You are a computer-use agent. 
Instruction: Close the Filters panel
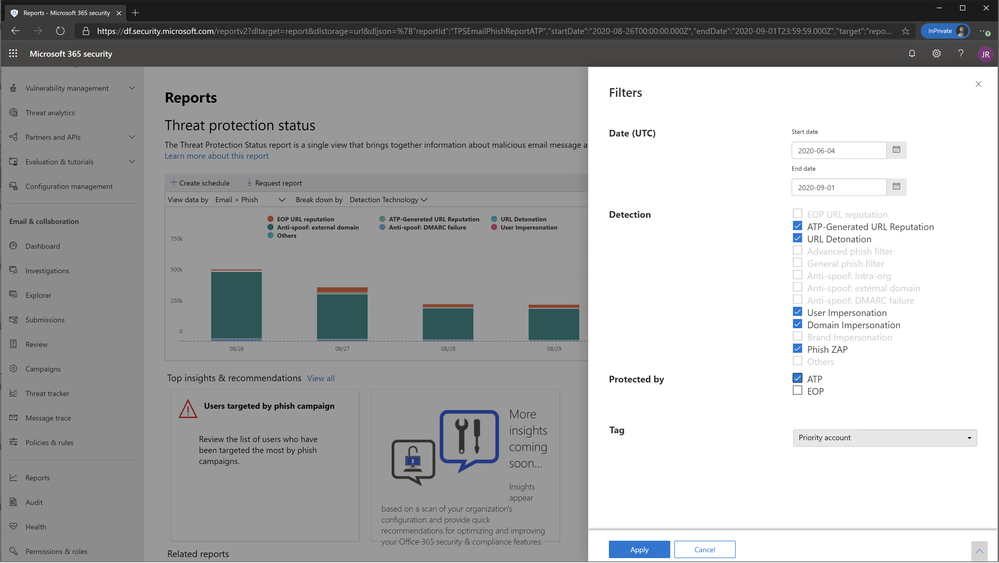point(978,84)
